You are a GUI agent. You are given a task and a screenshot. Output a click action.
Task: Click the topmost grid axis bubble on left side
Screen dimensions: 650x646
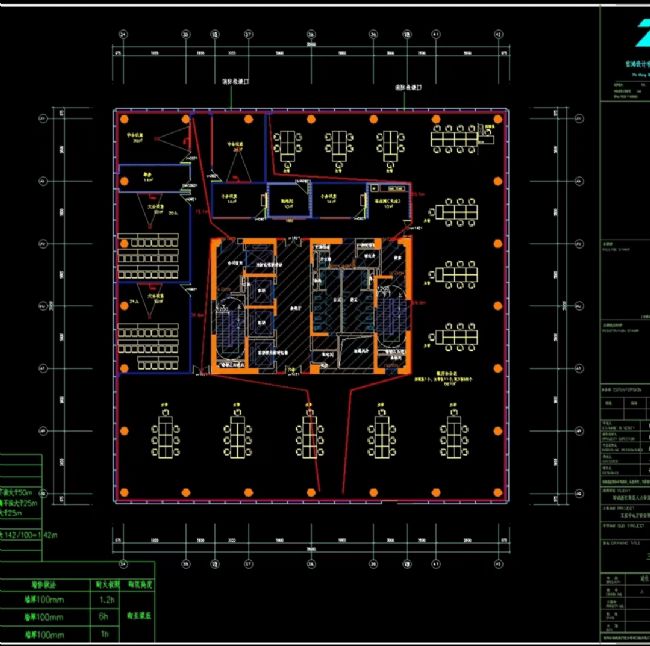pos(43,119)
